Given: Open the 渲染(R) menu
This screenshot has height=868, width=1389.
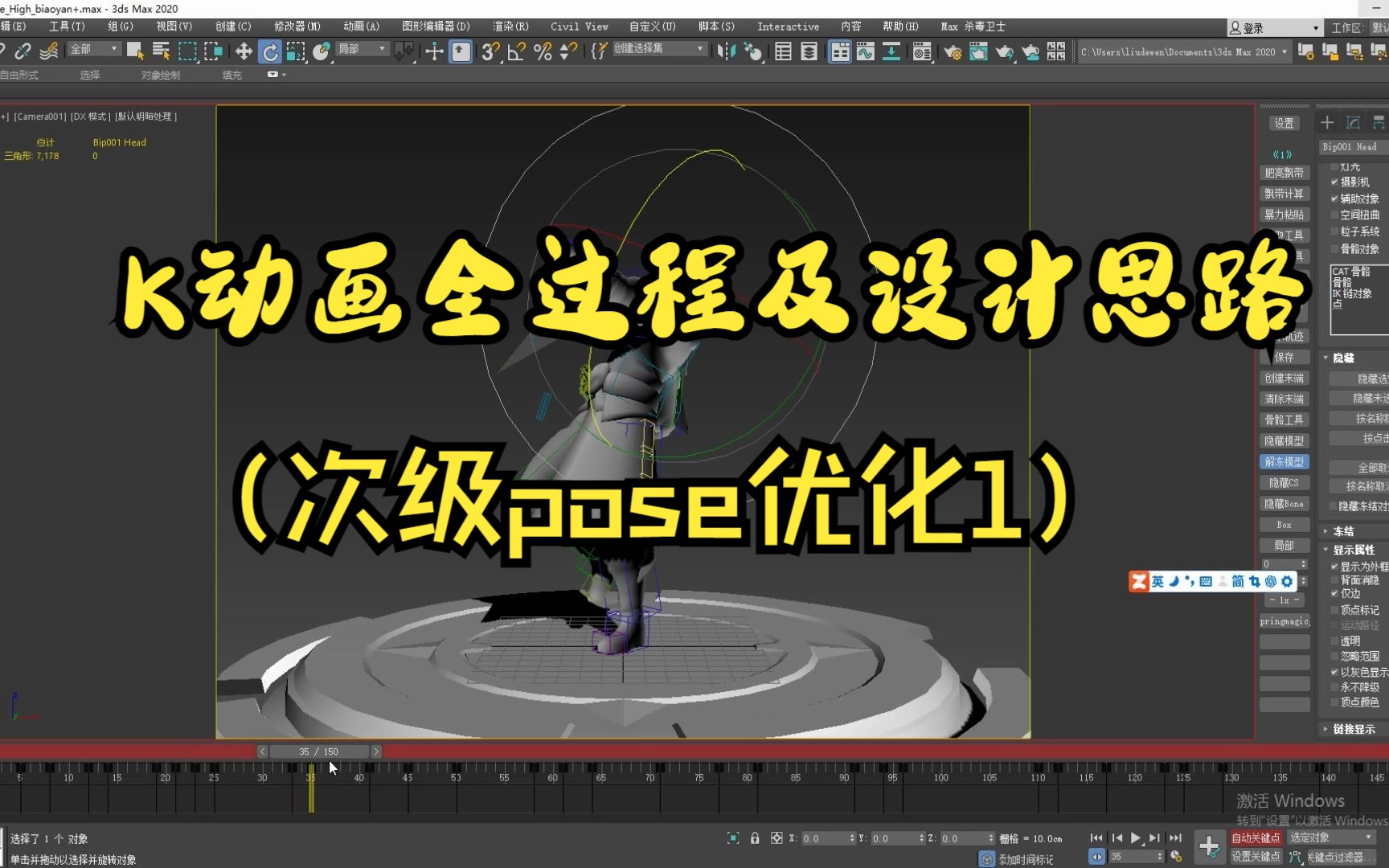Looking at the screenshot, I should (x=510, y=27).
